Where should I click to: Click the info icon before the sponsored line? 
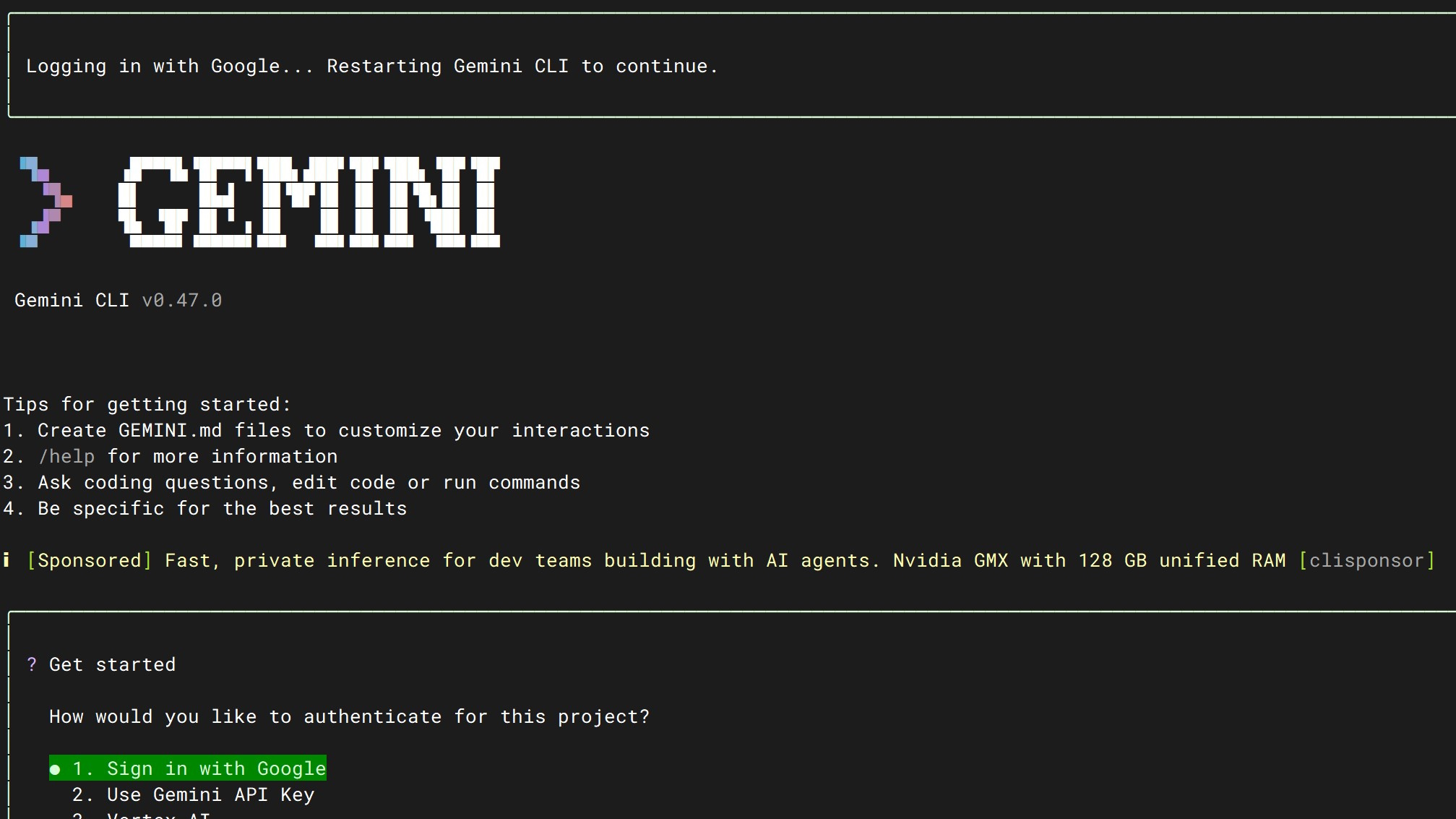click(7, 560)
